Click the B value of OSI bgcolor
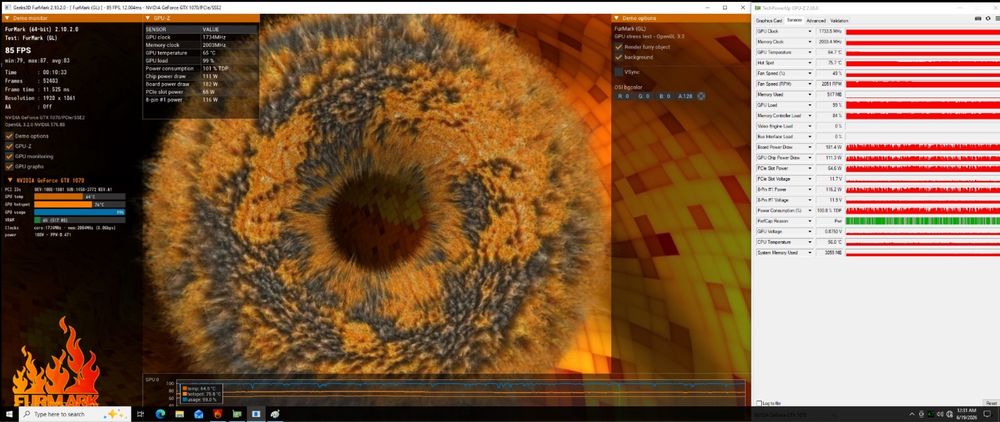 [665, 96]
